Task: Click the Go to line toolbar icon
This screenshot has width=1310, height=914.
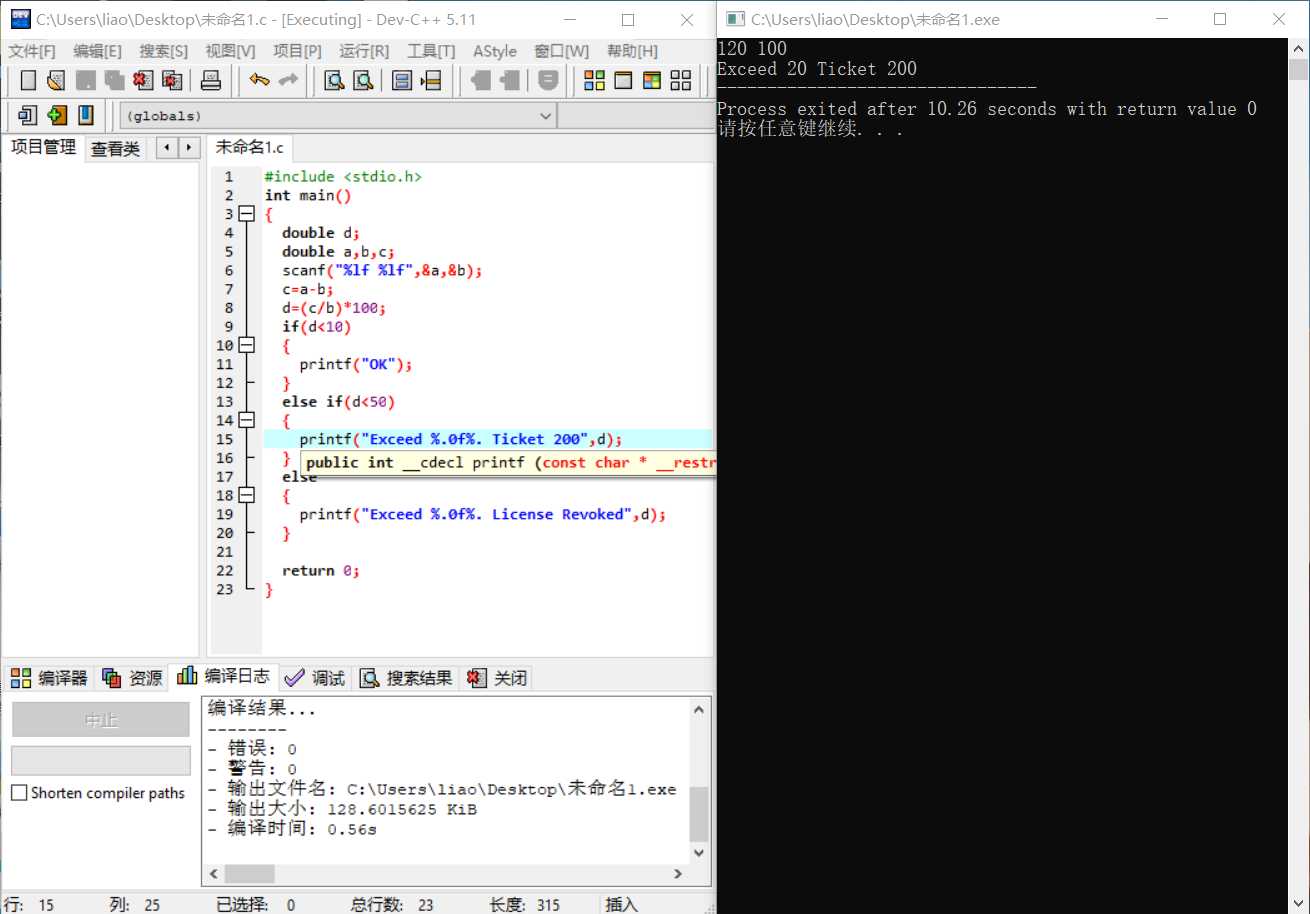Action: click(431, 80)
